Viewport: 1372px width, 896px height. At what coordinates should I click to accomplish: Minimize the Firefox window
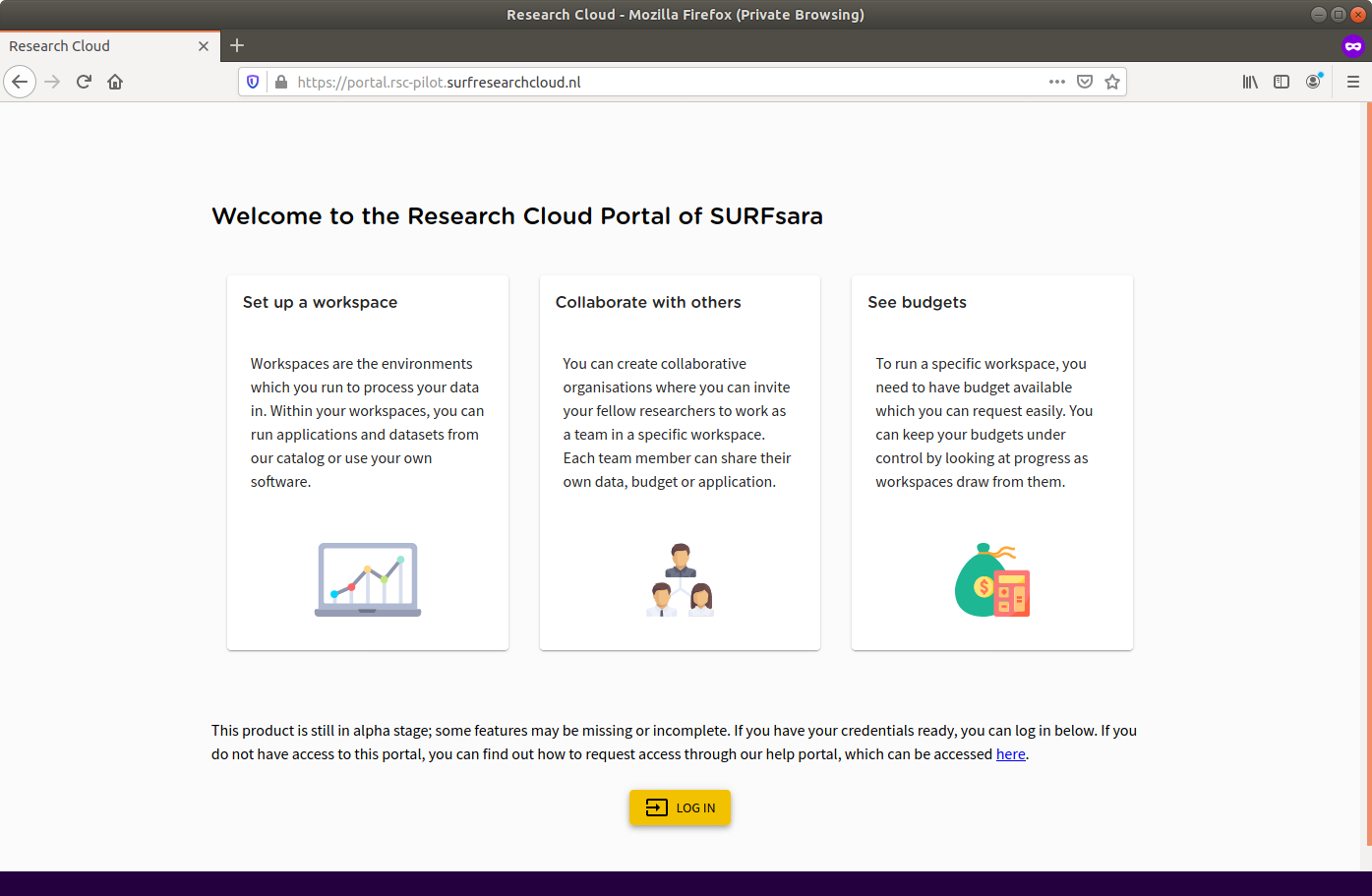point(1319,15)
